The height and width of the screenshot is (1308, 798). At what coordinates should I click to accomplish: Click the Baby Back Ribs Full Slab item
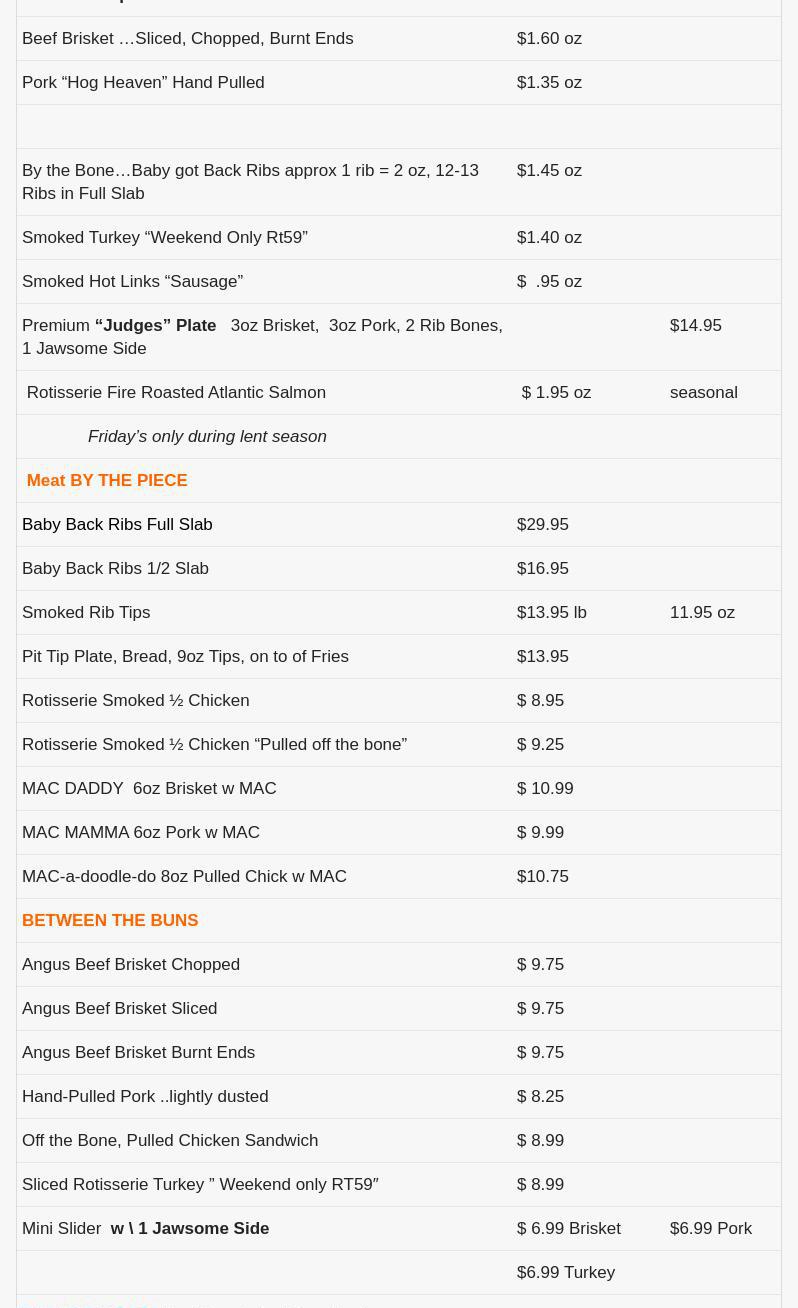(117, 524)
